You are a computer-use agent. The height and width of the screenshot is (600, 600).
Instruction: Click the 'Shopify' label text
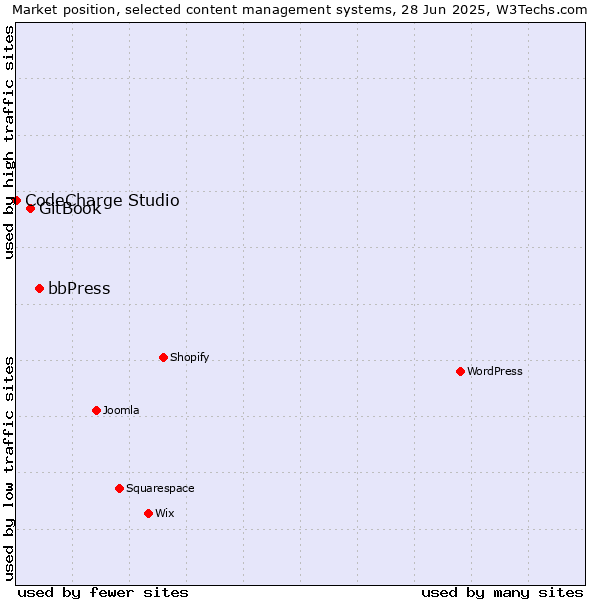coord(189,357)
